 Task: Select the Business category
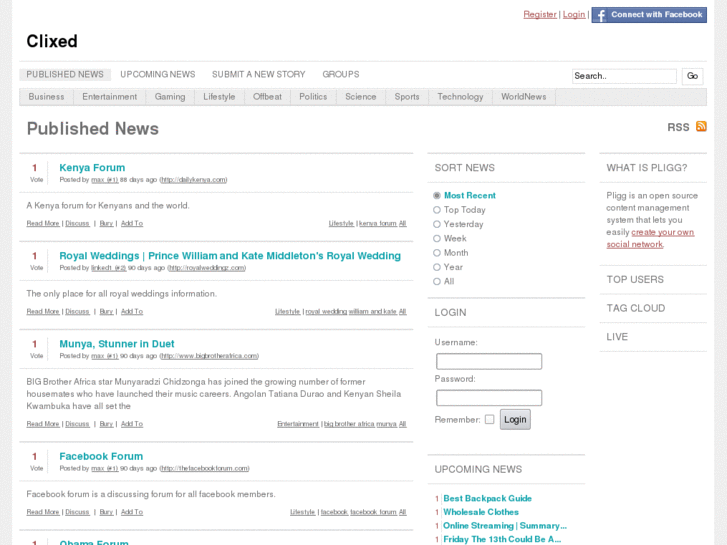click(x=46, y=96)
